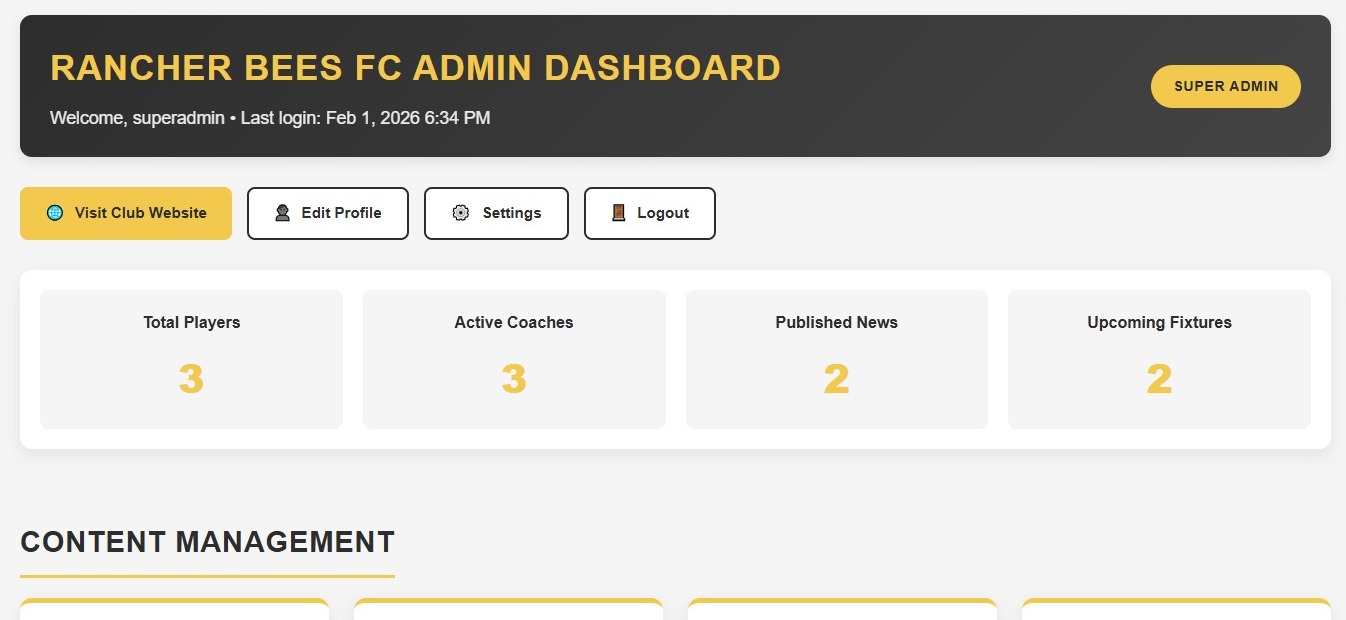Open the Edit Profile page
This screenshot has width=1346, height=620.
pyautogui.click(x=328, y=213)
